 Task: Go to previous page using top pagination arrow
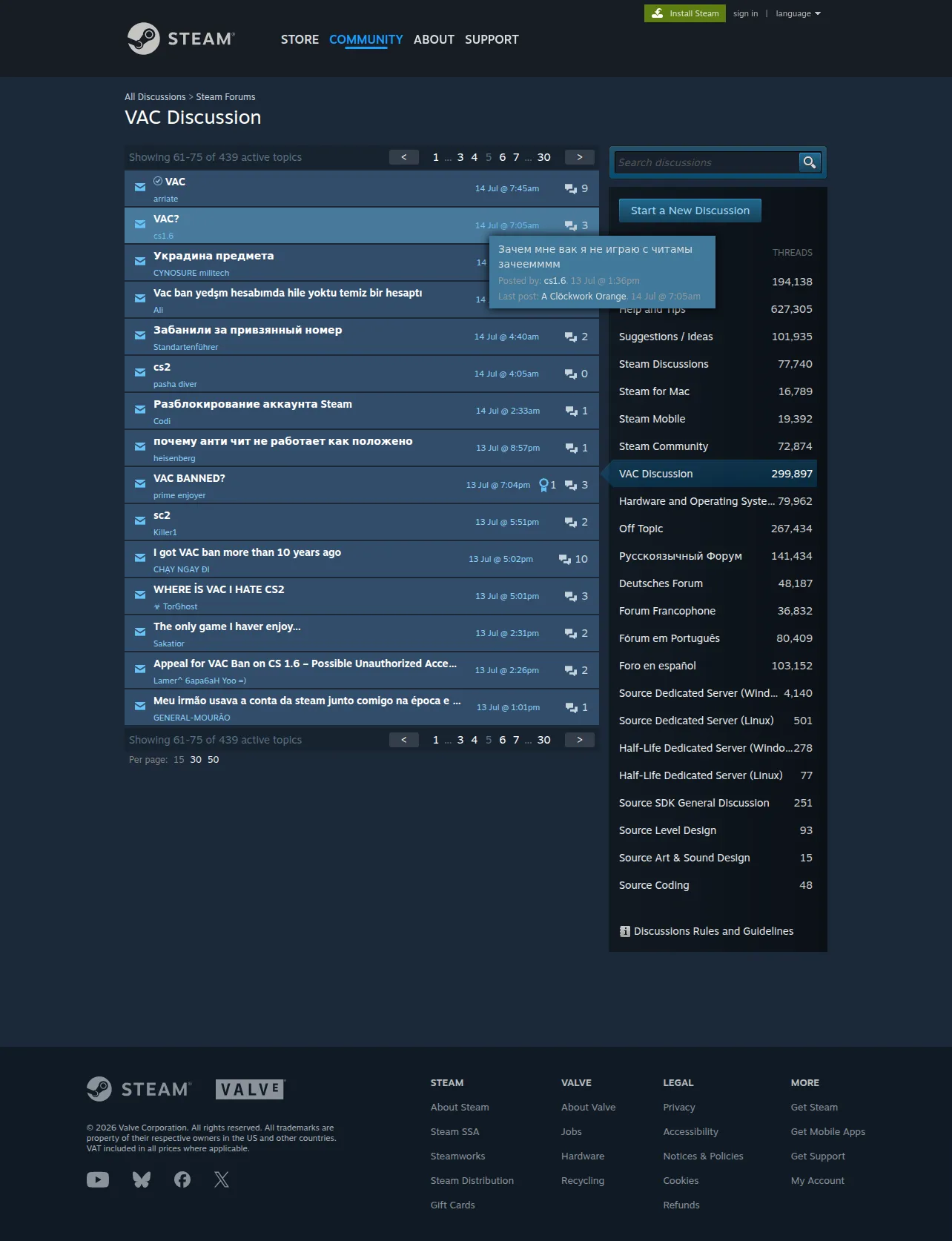click(404, 157)
